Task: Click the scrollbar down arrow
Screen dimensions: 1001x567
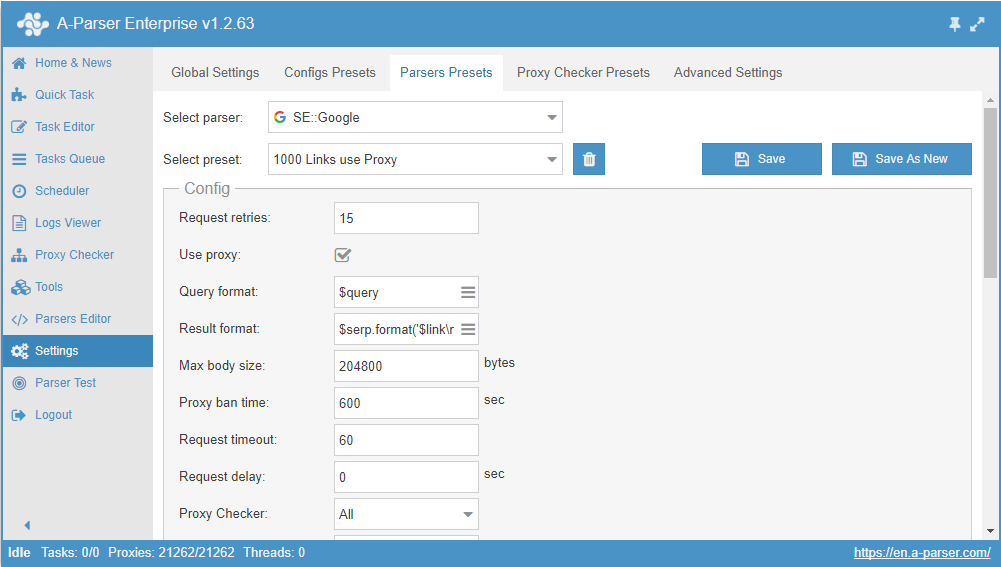Action: coord(990,531)
